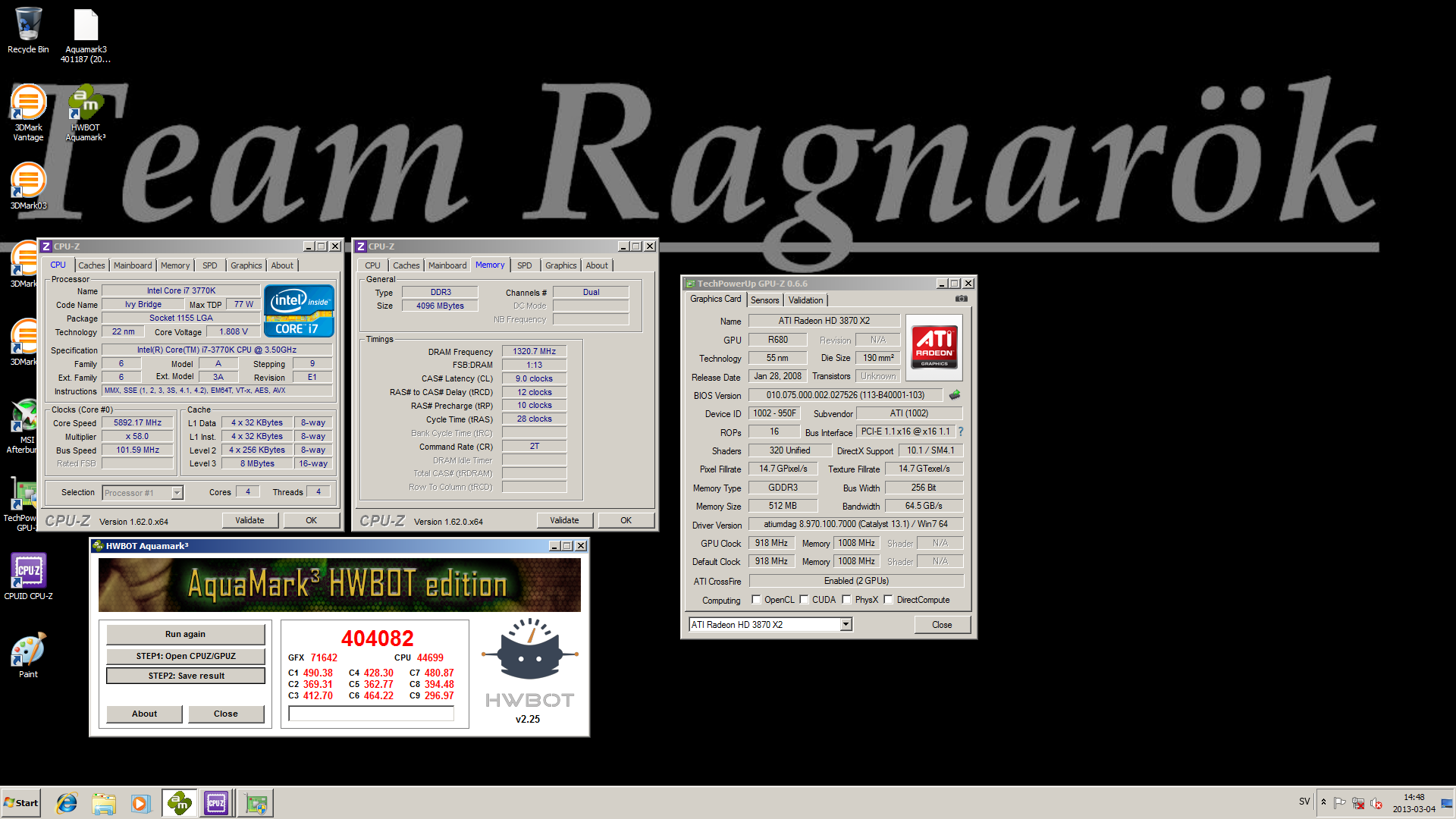Click the 1320.7 MHz DRAM frequency value
This screenshot has width=1456, height=819.
click(534, 351)
